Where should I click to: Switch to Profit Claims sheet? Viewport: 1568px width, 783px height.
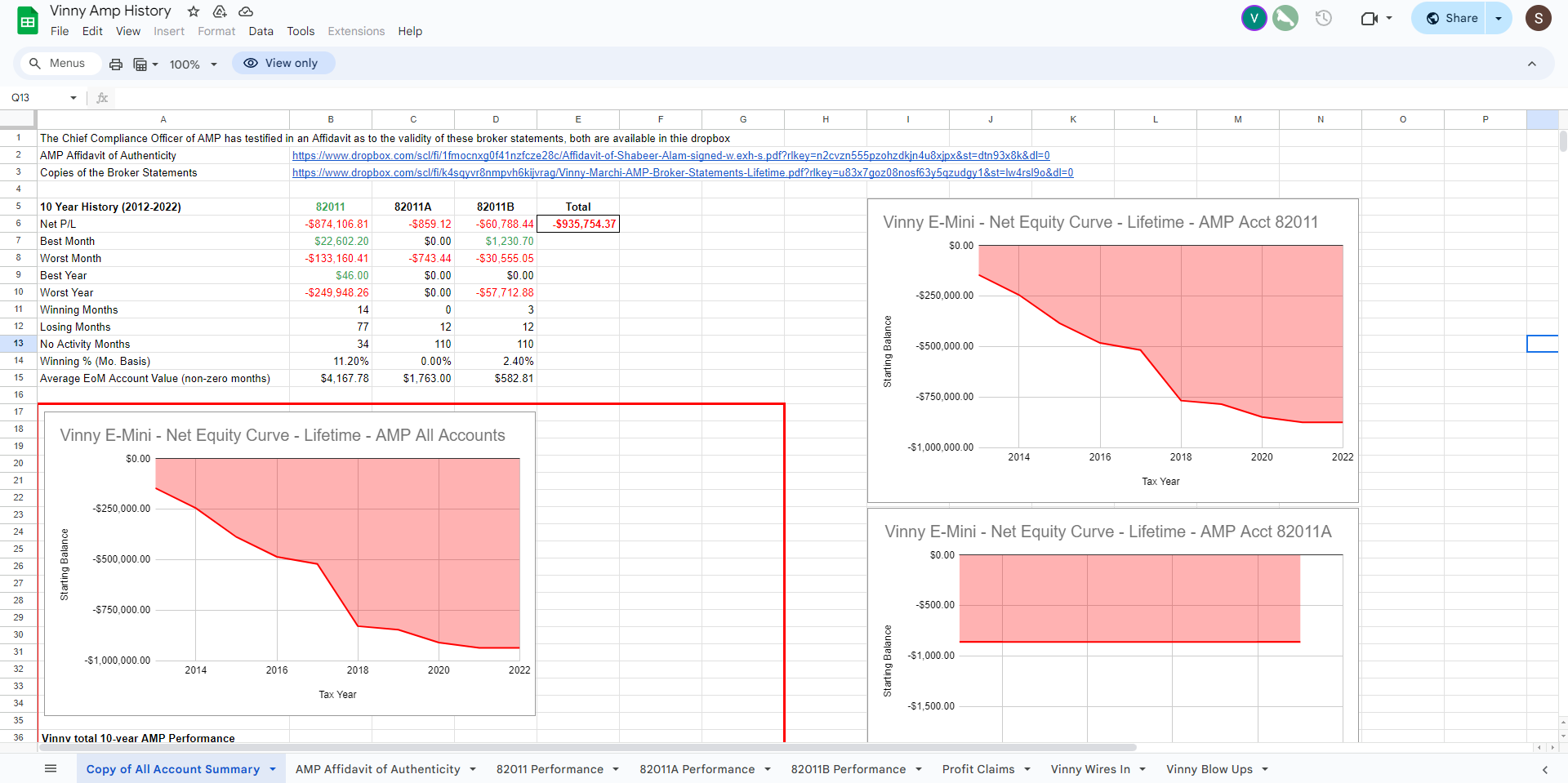point(978,769)
